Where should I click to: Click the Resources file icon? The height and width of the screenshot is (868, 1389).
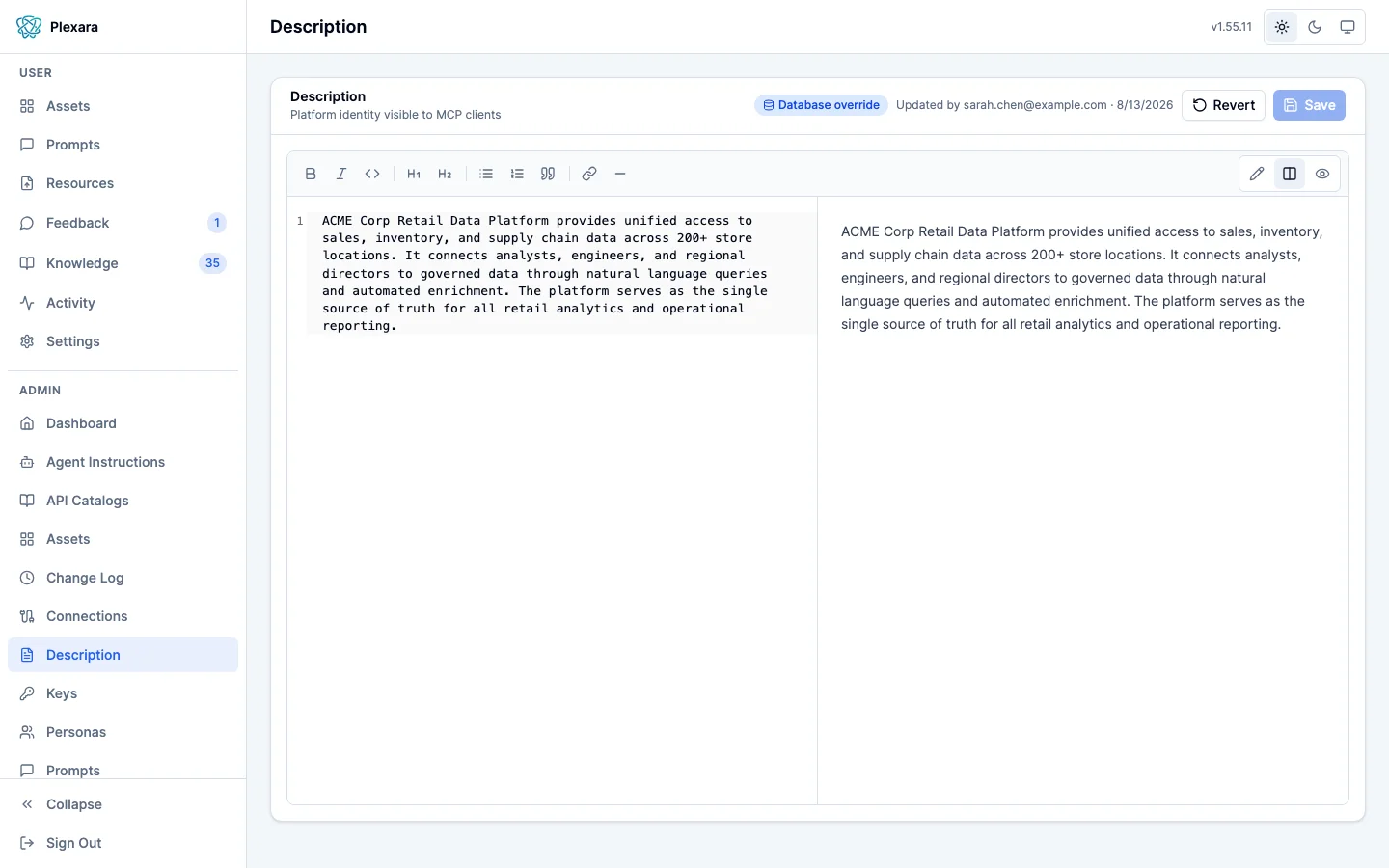27,183
